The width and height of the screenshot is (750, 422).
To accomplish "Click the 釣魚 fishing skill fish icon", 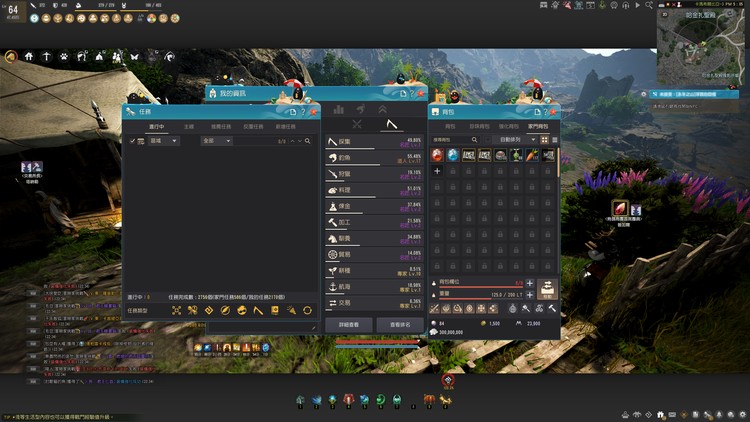I will click(333, 158).
